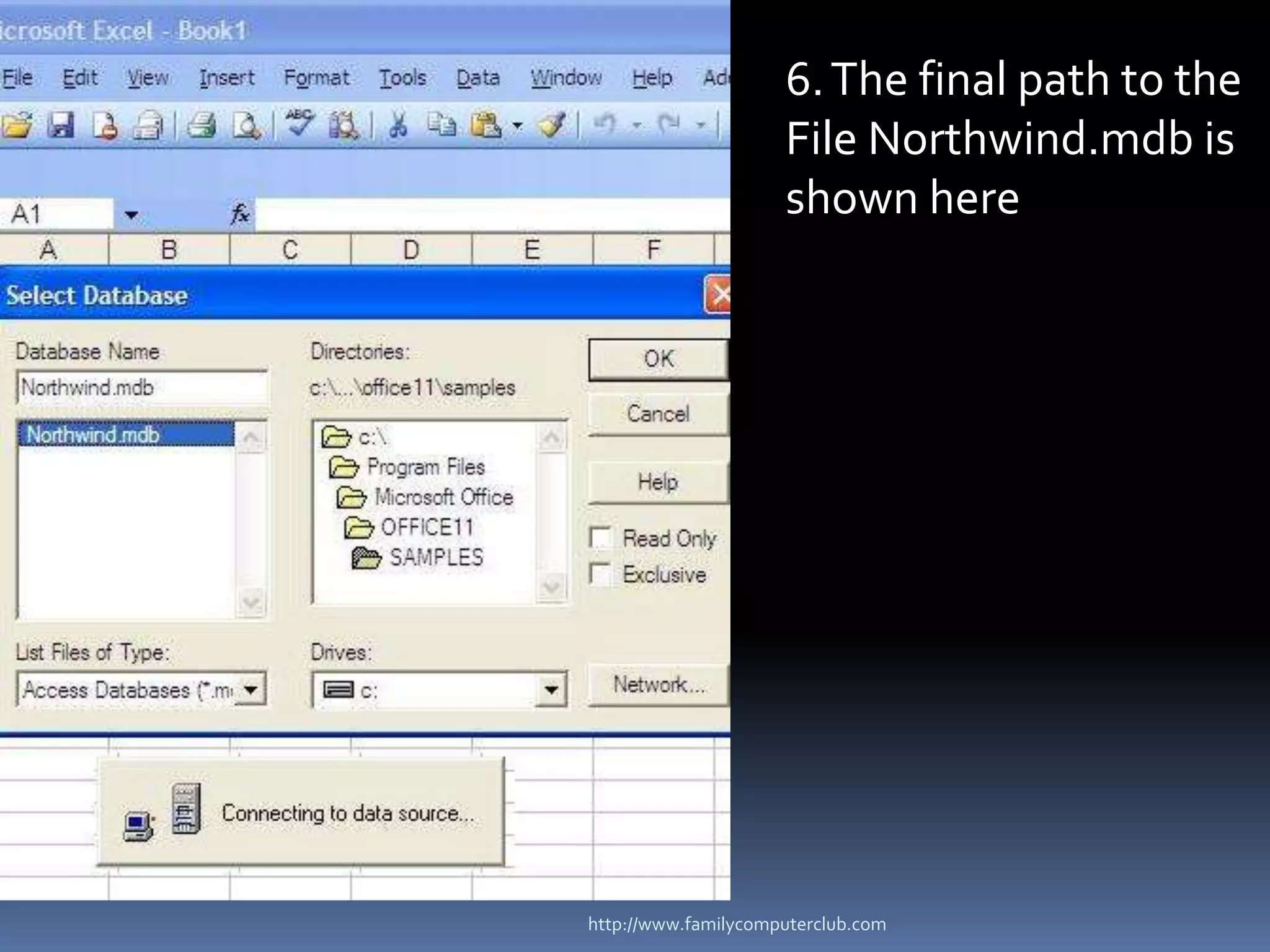
Task: Click the Research binoculars toolbar icon
Action: [x=344, y=125]
